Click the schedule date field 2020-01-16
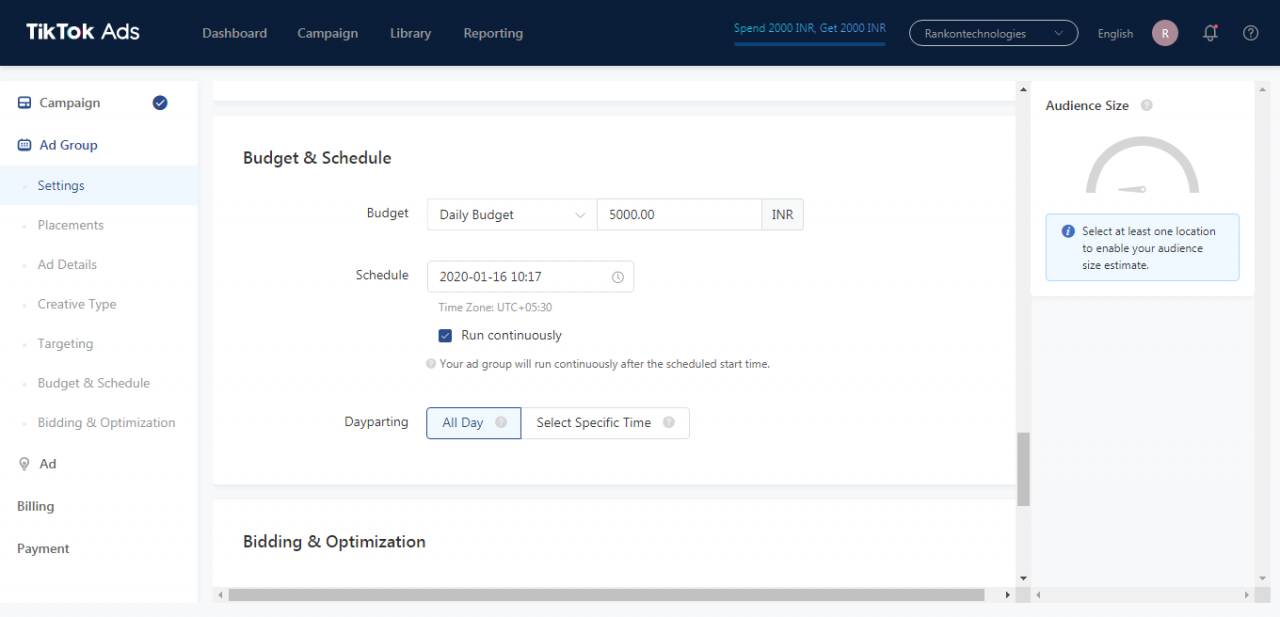Image resolution: width=1280 pixels, height=617 pixels. [x=530, y=277]
